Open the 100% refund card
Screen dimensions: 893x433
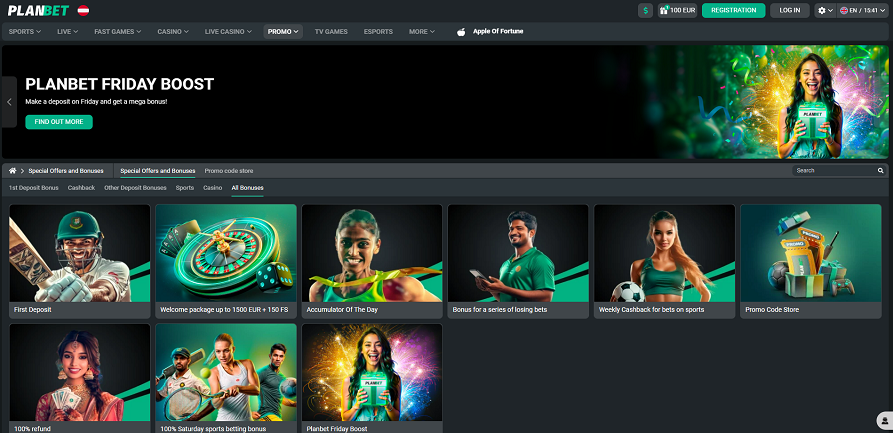(80, 378)
